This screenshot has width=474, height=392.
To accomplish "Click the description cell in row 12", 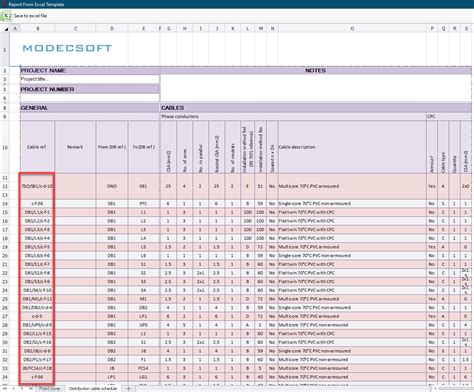I will pos(352,186).
